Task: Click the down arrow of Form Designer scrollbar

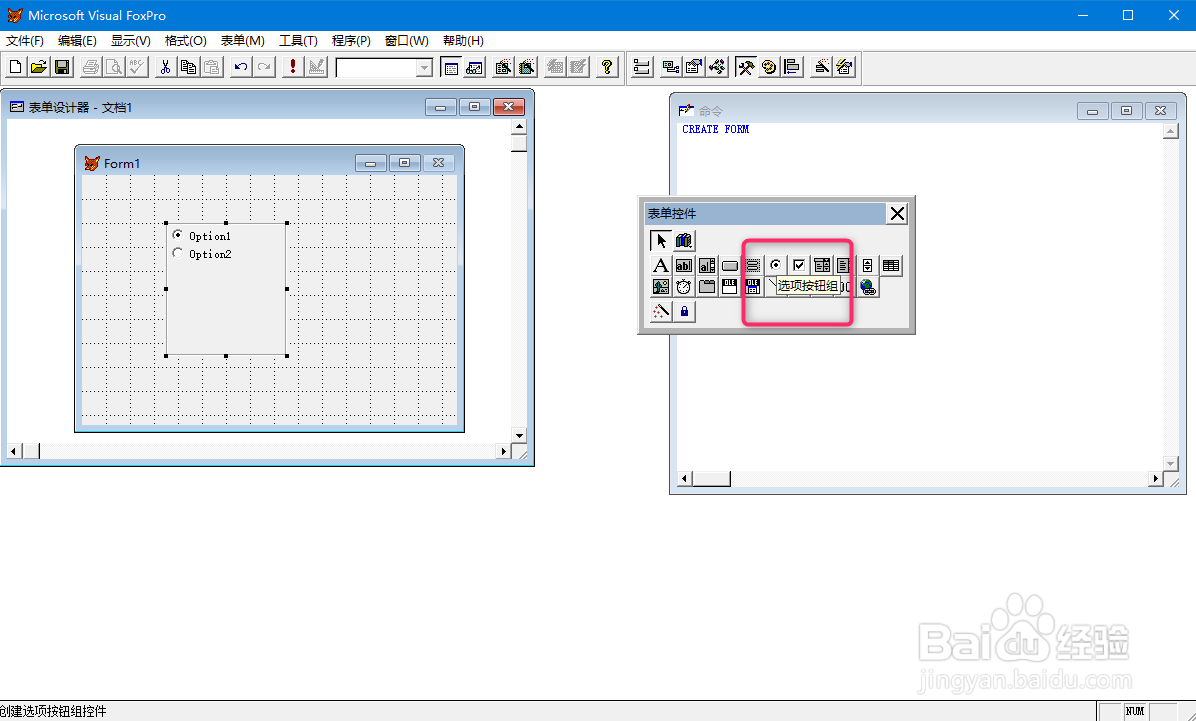Action: 519,436
